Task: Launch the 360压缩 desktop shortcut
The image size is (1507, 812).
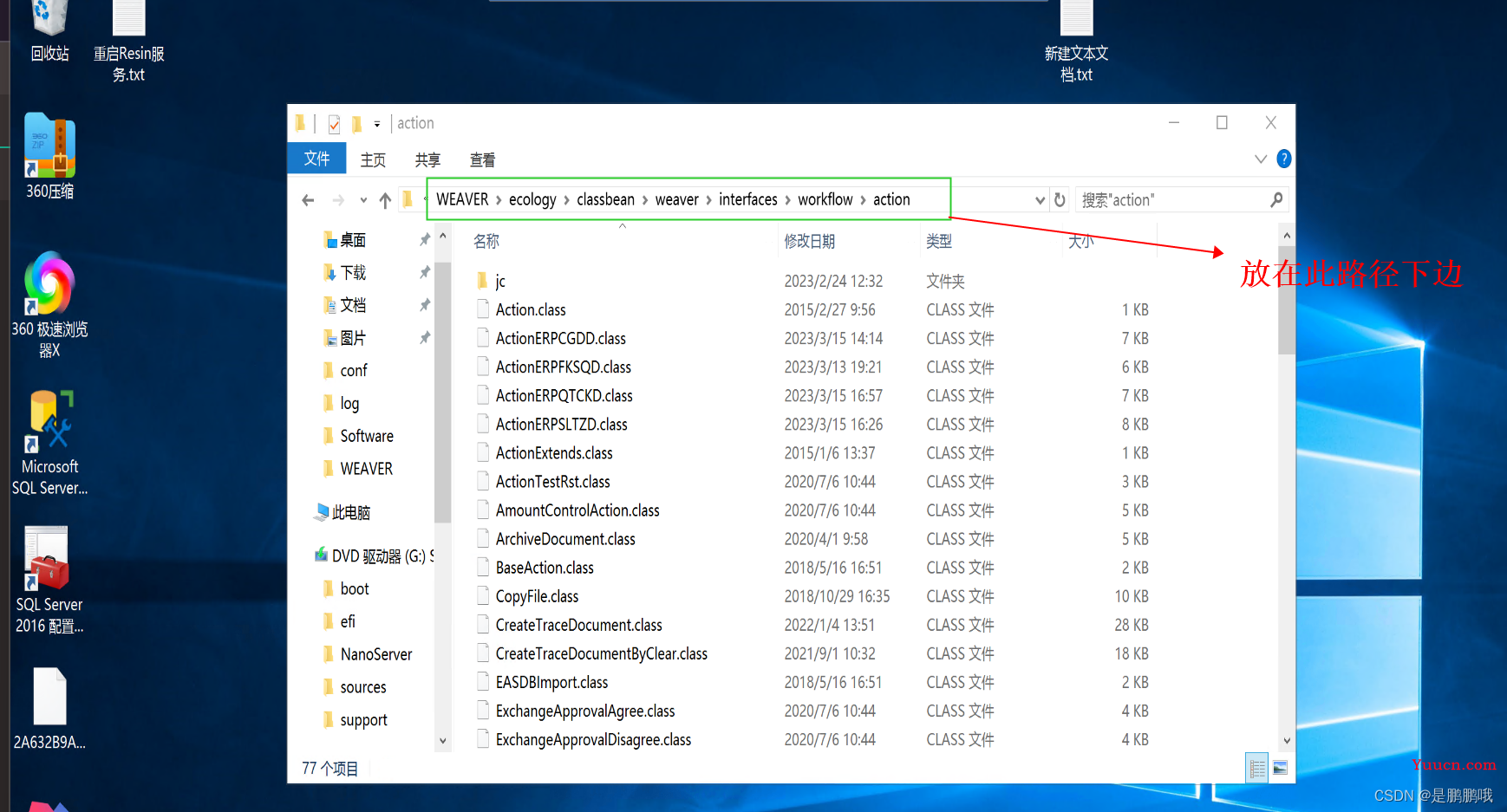Action: click(49, 156)
